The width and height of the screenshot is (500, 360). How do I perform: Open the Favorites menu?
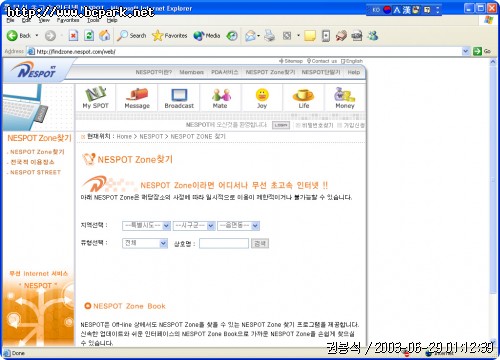coord(68,20)
